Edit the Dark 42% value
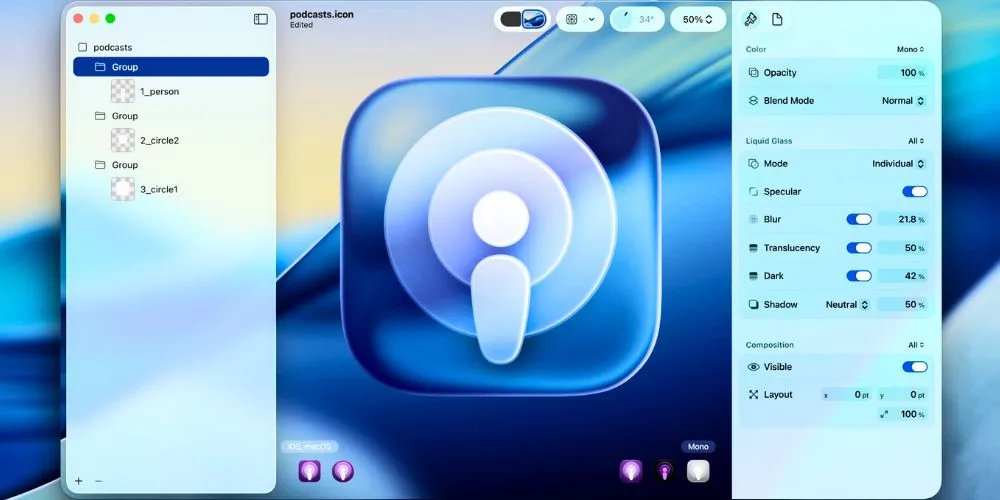Image resolution: width=1000 pixels, height=500 pixels. [902, 276]
